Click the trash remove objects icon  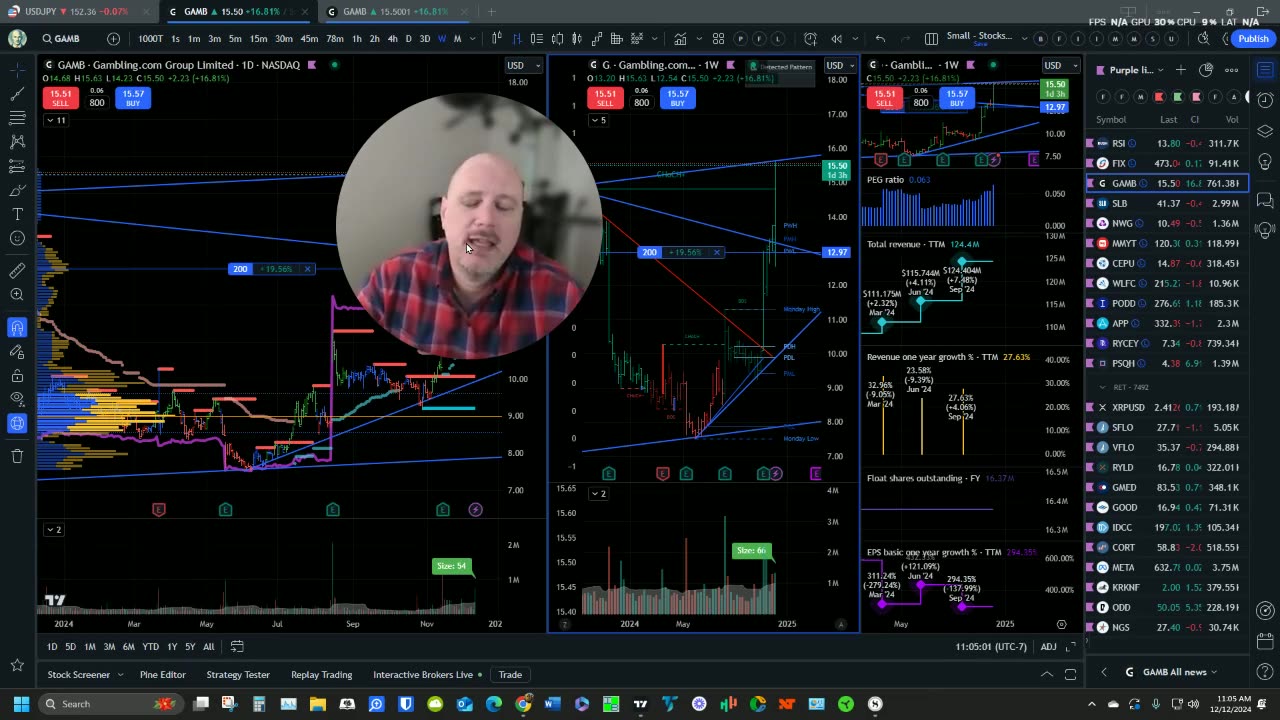pos(17,456)
